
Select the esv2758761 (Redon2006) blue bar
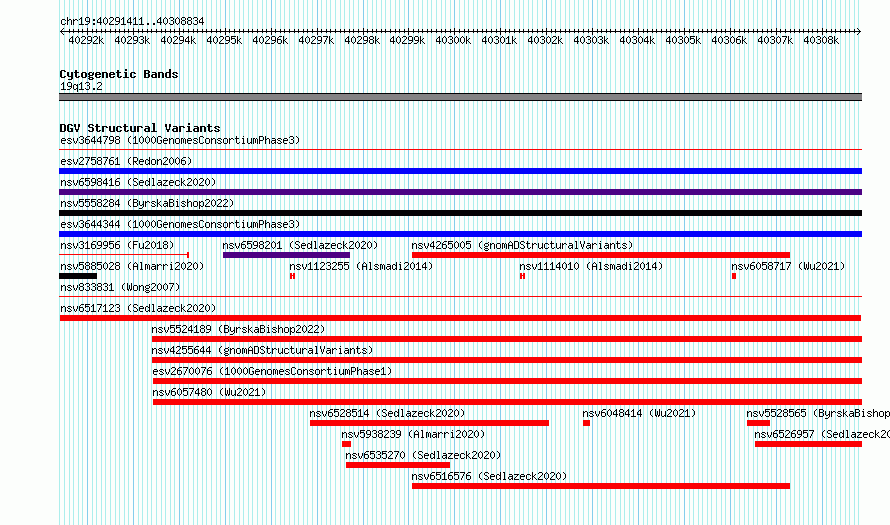click(460, 171)
